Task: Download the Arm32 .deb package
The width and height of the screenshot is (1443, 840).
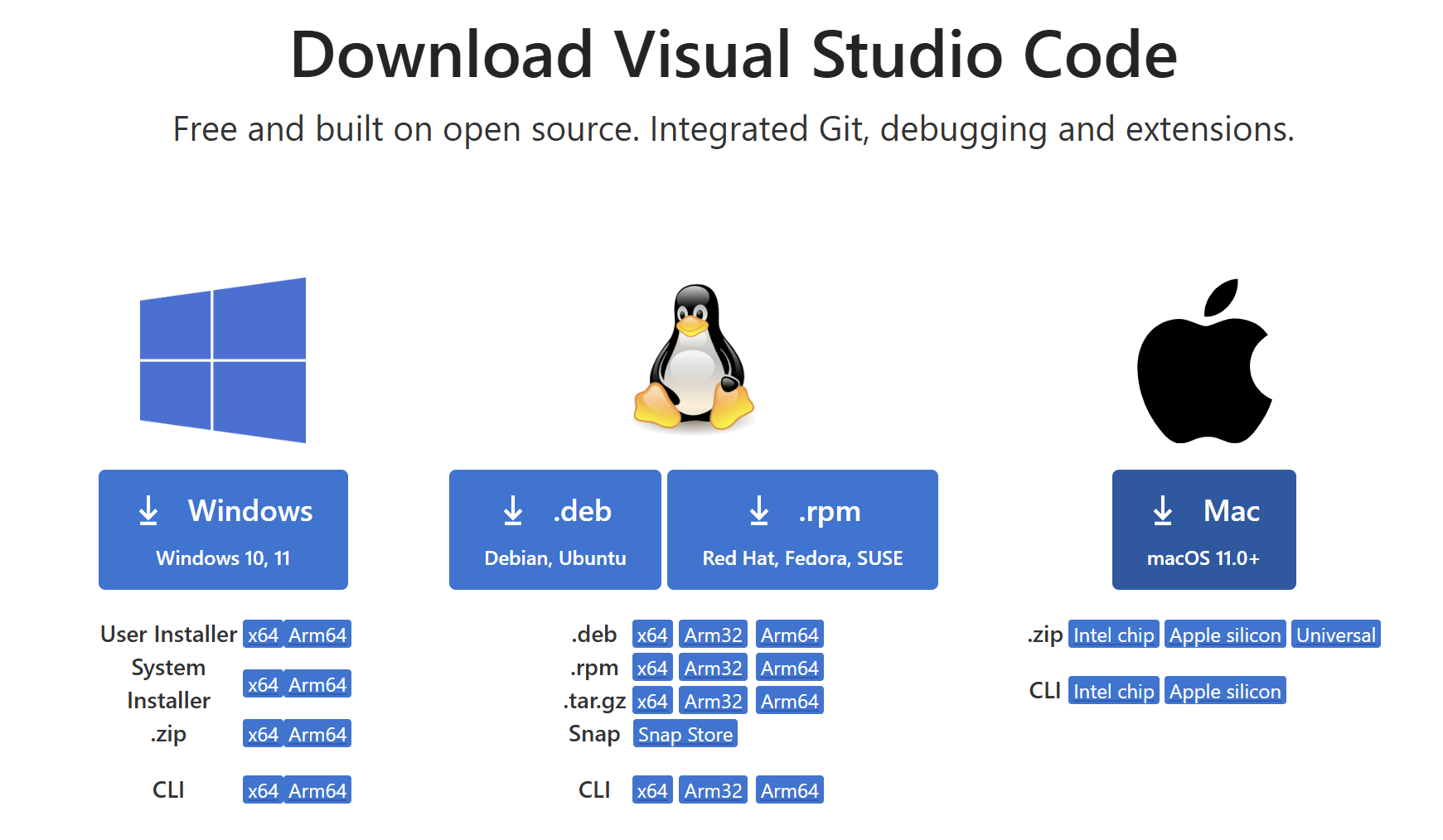Action: (x=712, y=634)
